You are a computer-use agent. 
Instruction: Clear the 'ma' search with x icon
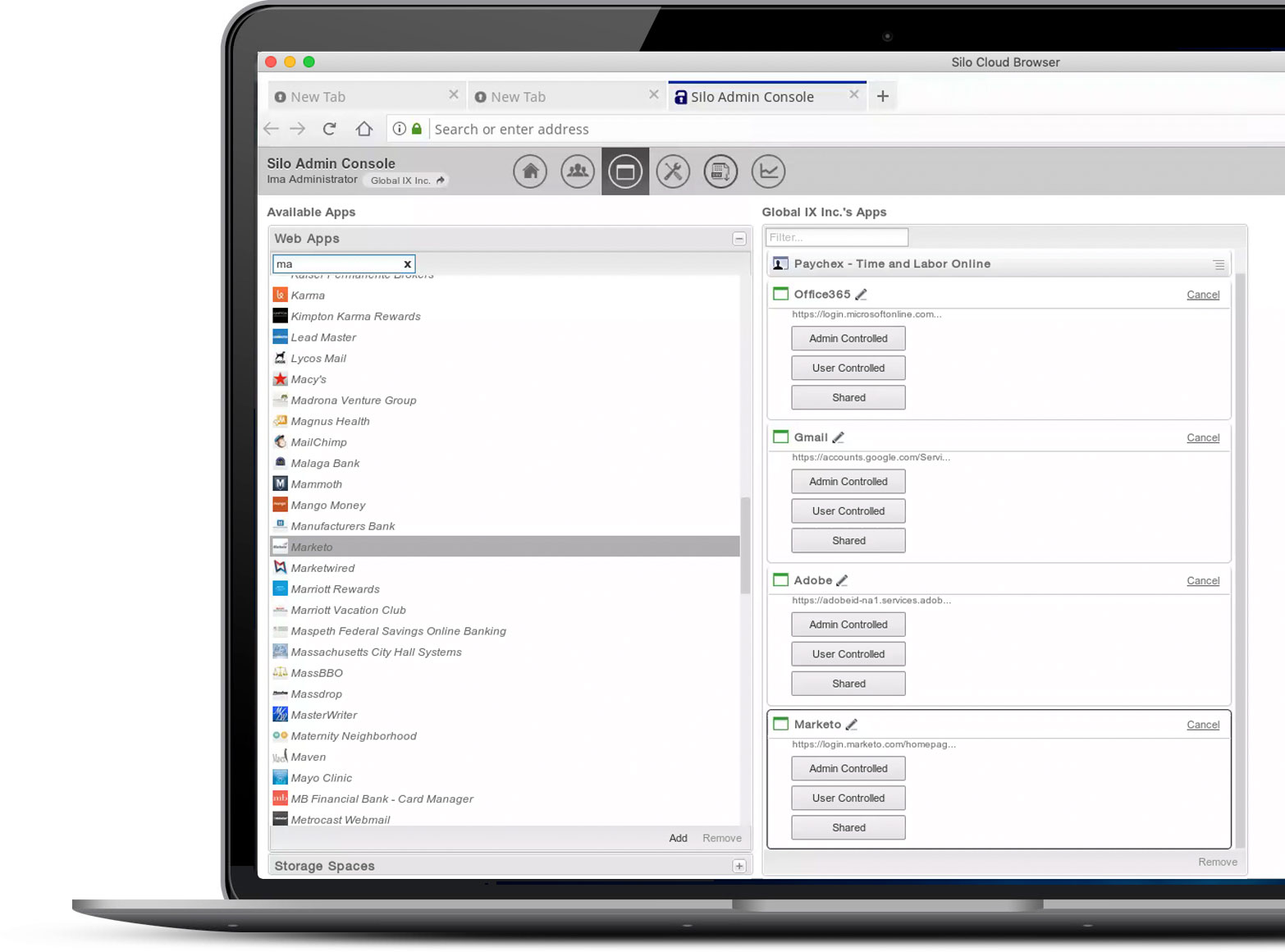pyautogui.click(x=407, y=264)
